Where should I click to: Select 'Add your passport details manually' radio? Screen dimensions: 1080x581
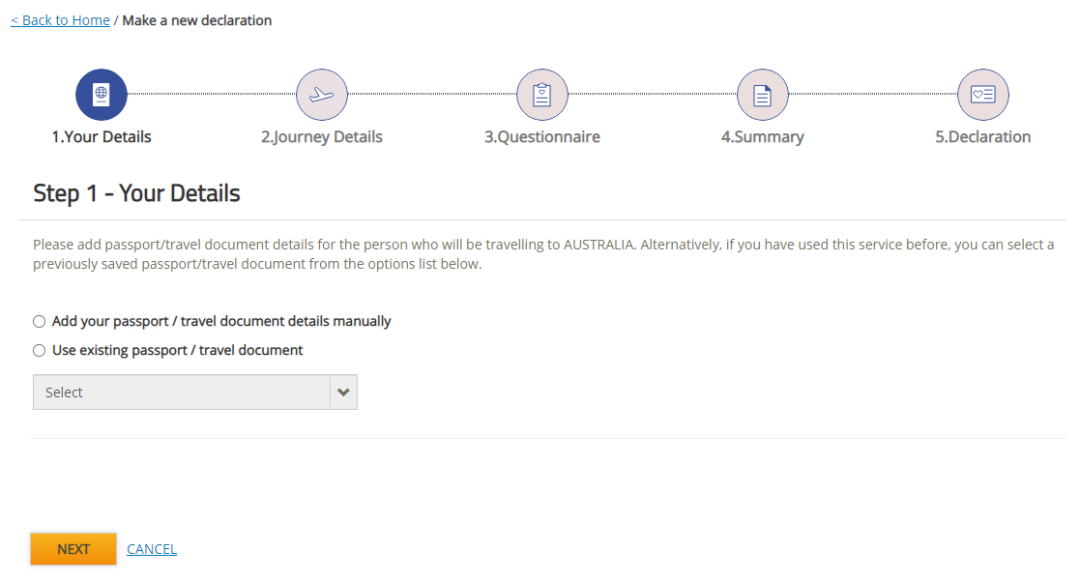click(x=39, y=321)
